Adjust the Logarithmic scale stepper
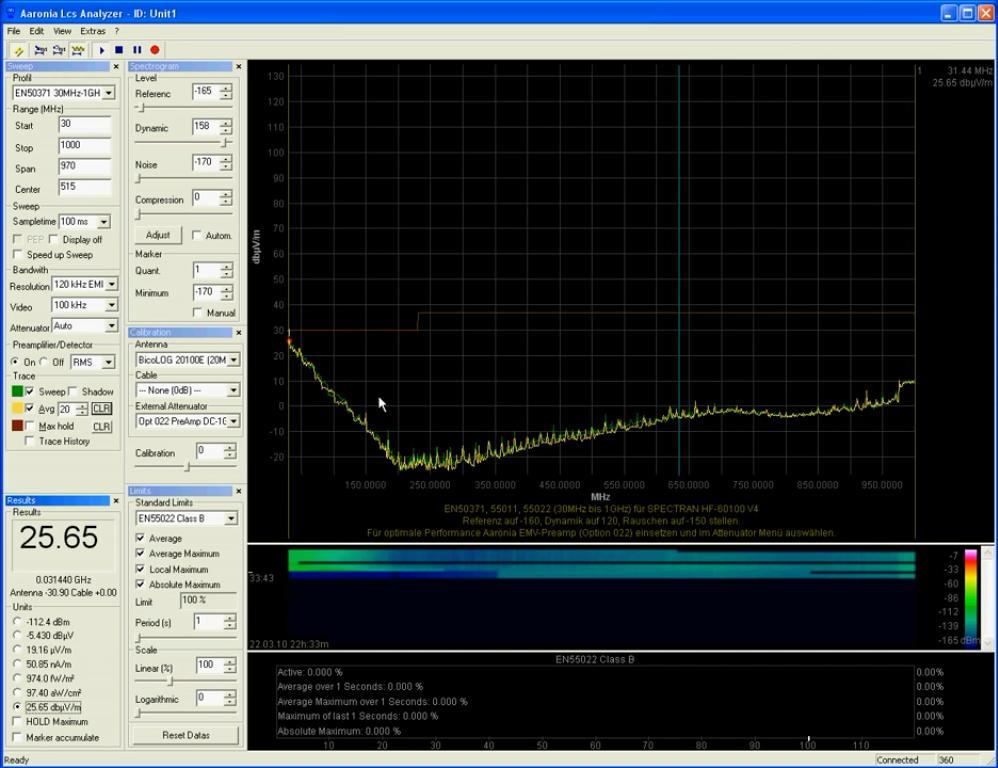The width and height of the screenshot is (998, 768). click(230, 698)
